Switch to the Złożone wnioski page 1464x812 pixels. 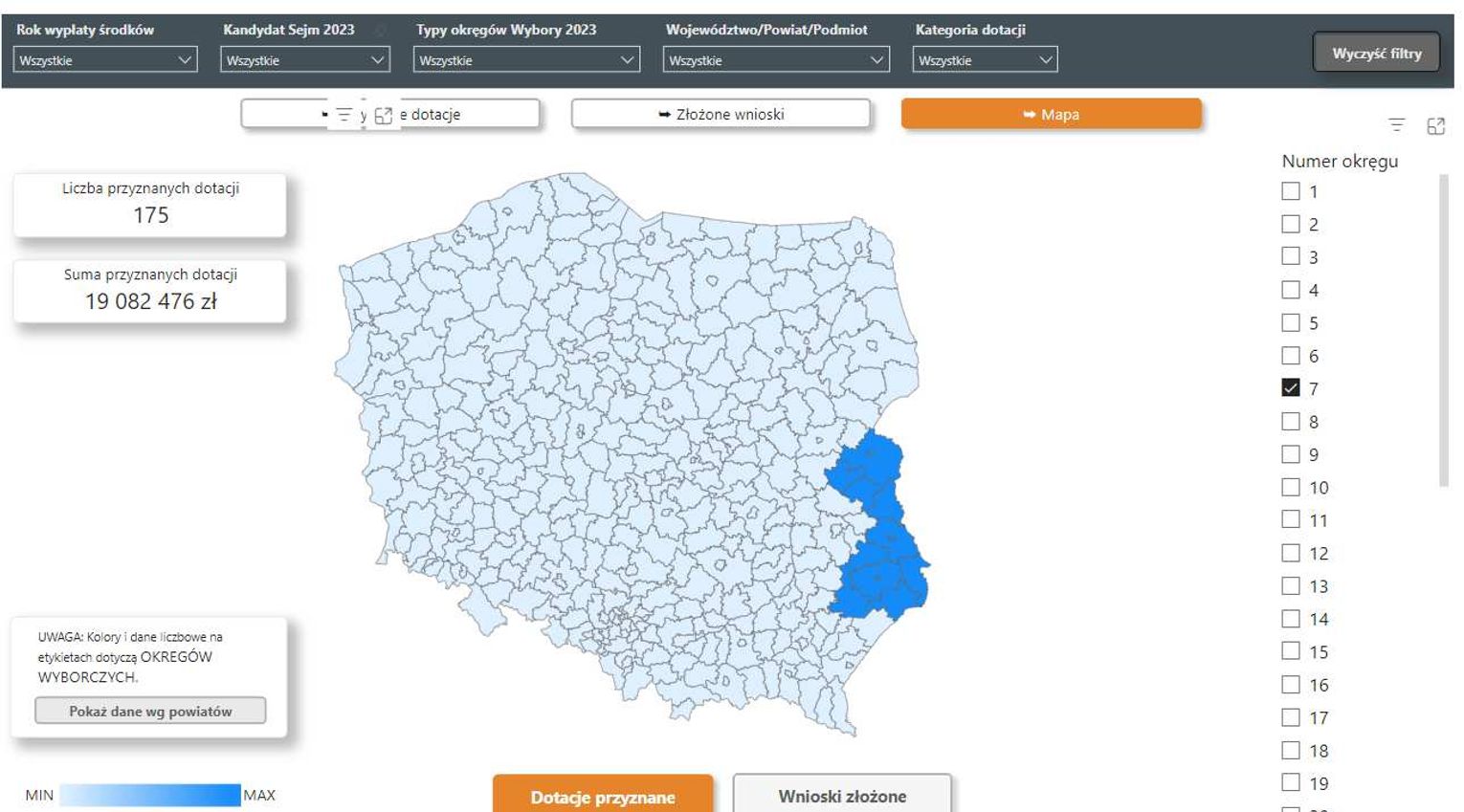tap(721, 115)
